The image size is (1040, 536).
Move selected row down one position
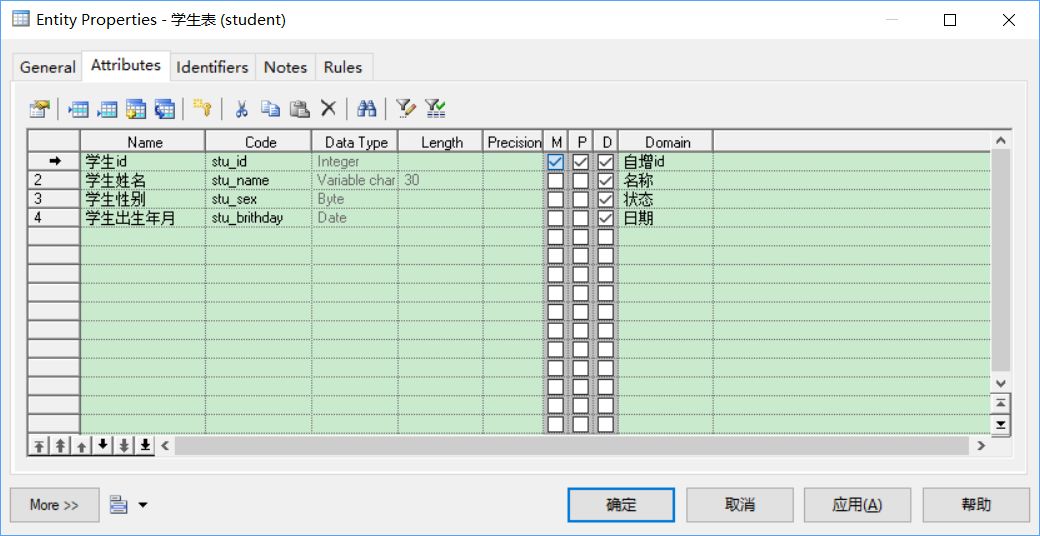tap(103, 446)
